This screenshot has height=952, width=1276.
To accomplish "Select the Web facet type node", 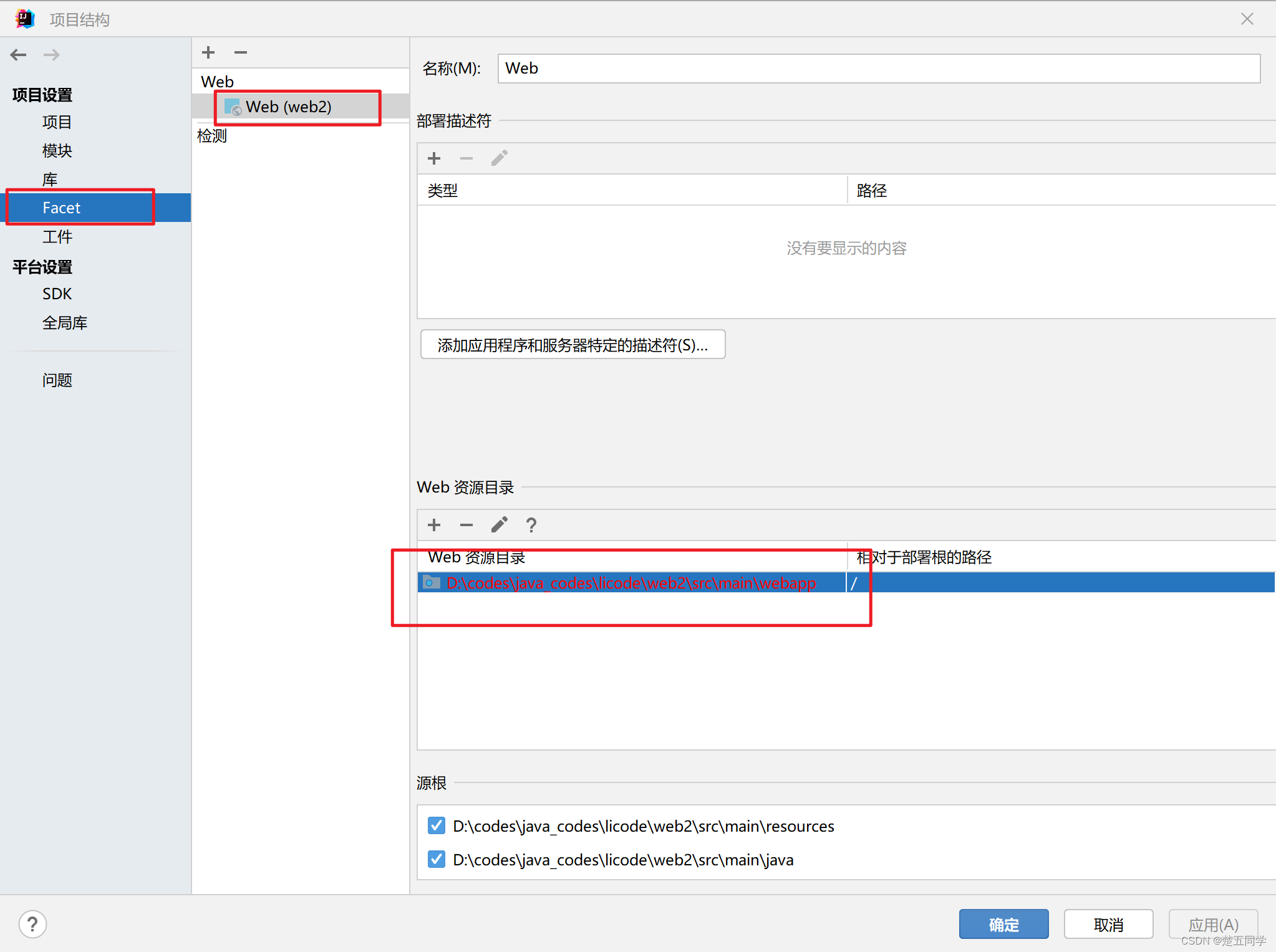I will point(217,82).
